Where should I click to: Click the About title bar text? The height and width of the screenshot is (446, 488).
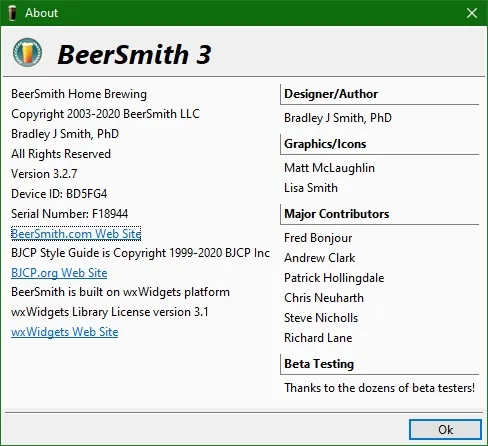coord(41,13)
